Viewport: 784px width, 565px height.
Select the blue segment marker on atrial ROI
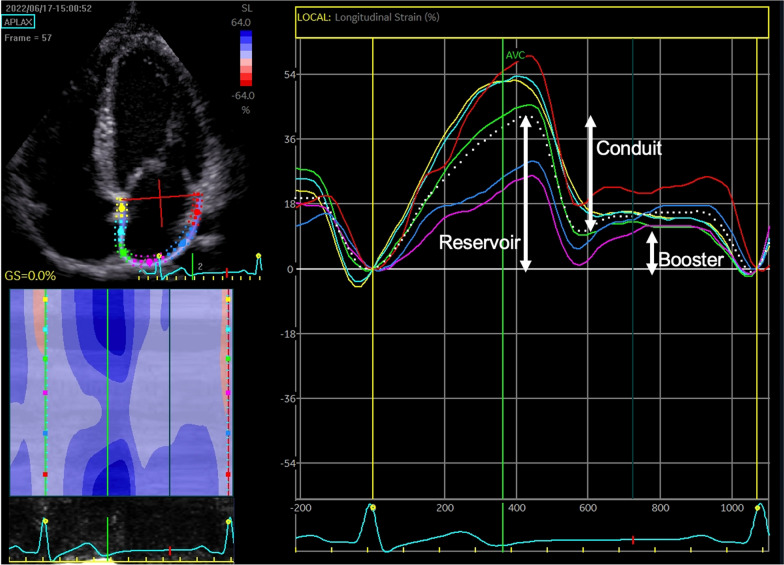182,245
